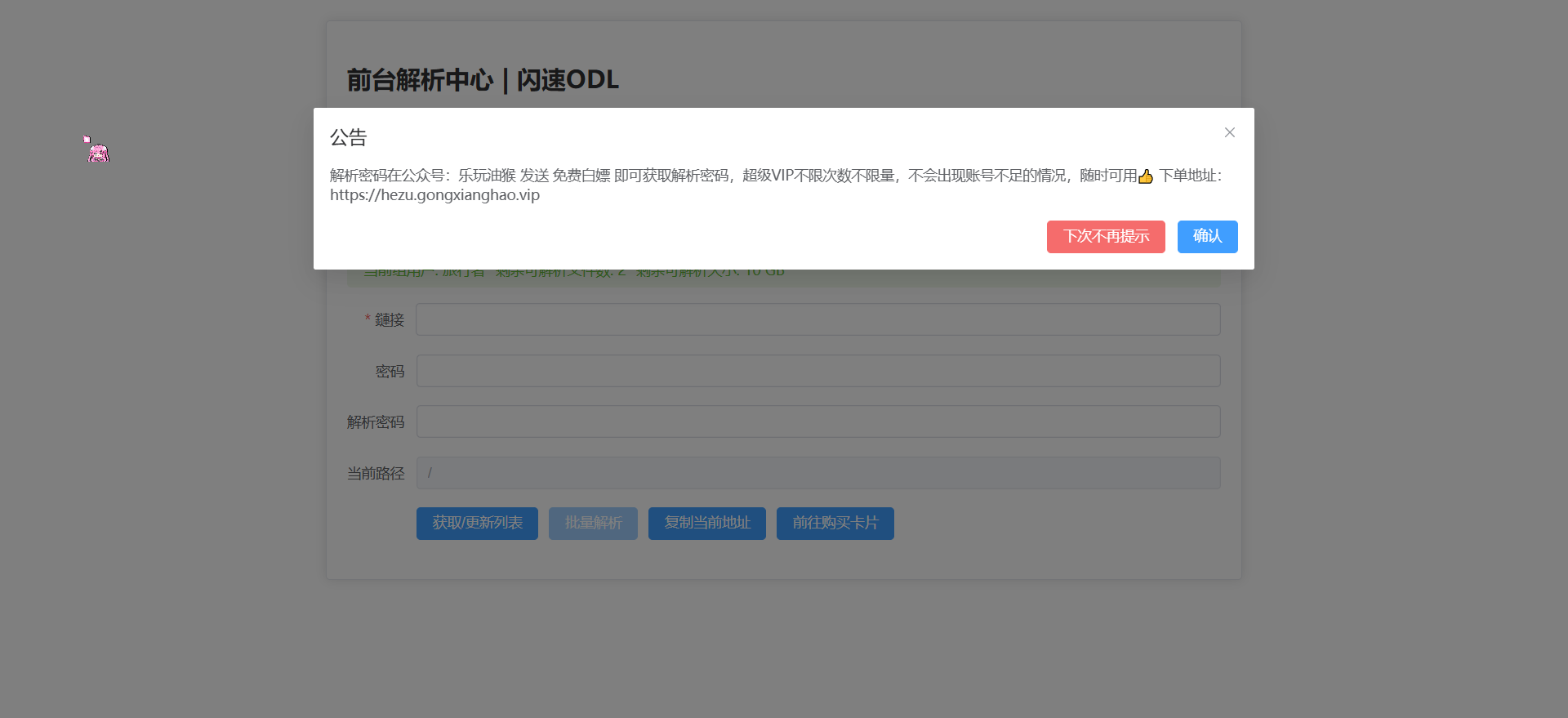
Task: Click the required 鏈接 field label
Action: coord(389,320)
